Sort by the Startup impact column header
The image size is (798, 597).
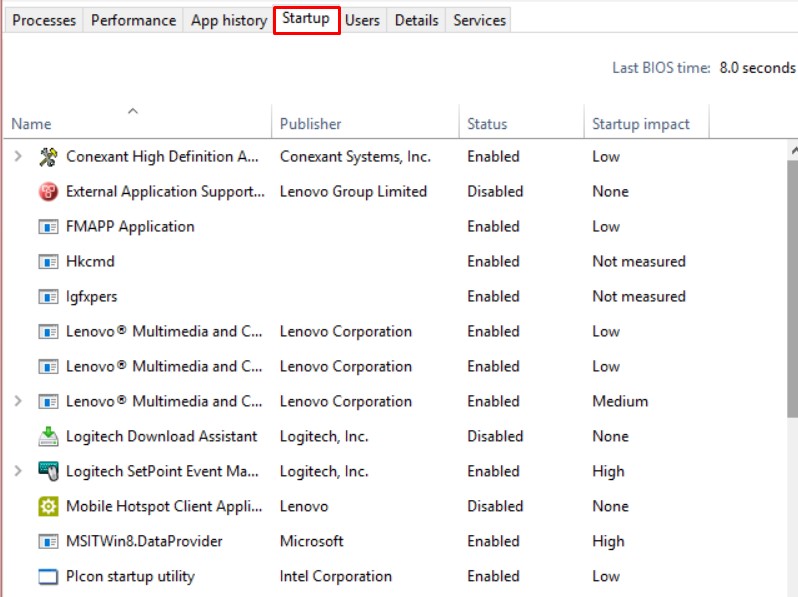646,124
